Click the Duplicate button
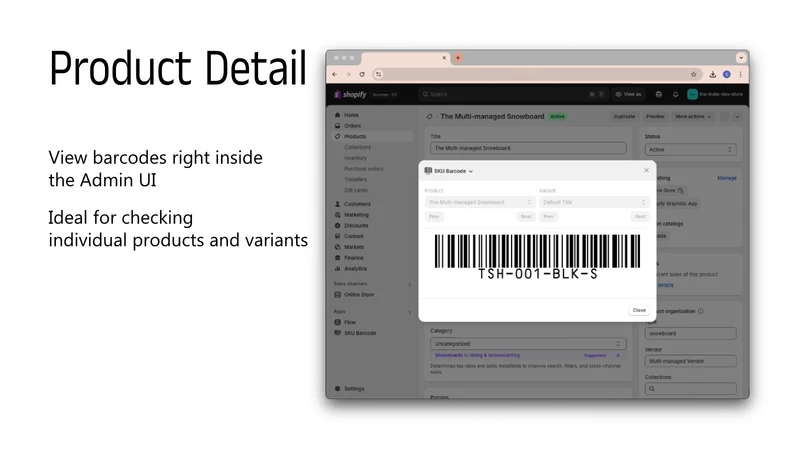 point(624,117)
